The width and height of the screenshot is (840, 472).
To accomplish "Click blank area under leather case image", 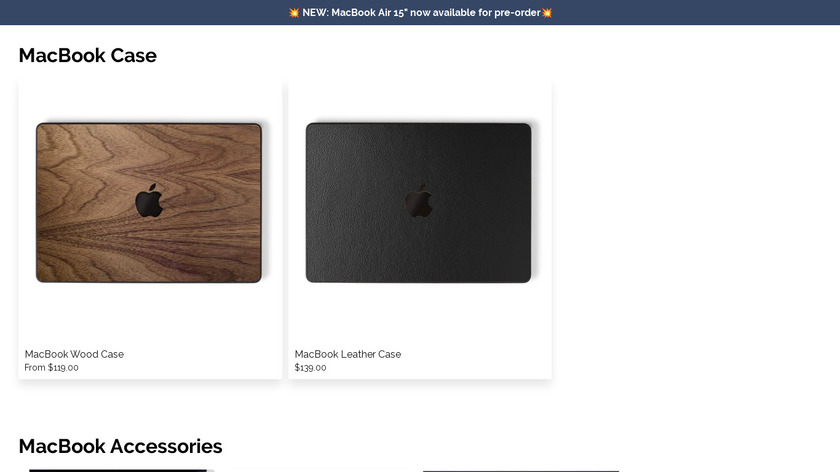I will (x=418, y=316).
